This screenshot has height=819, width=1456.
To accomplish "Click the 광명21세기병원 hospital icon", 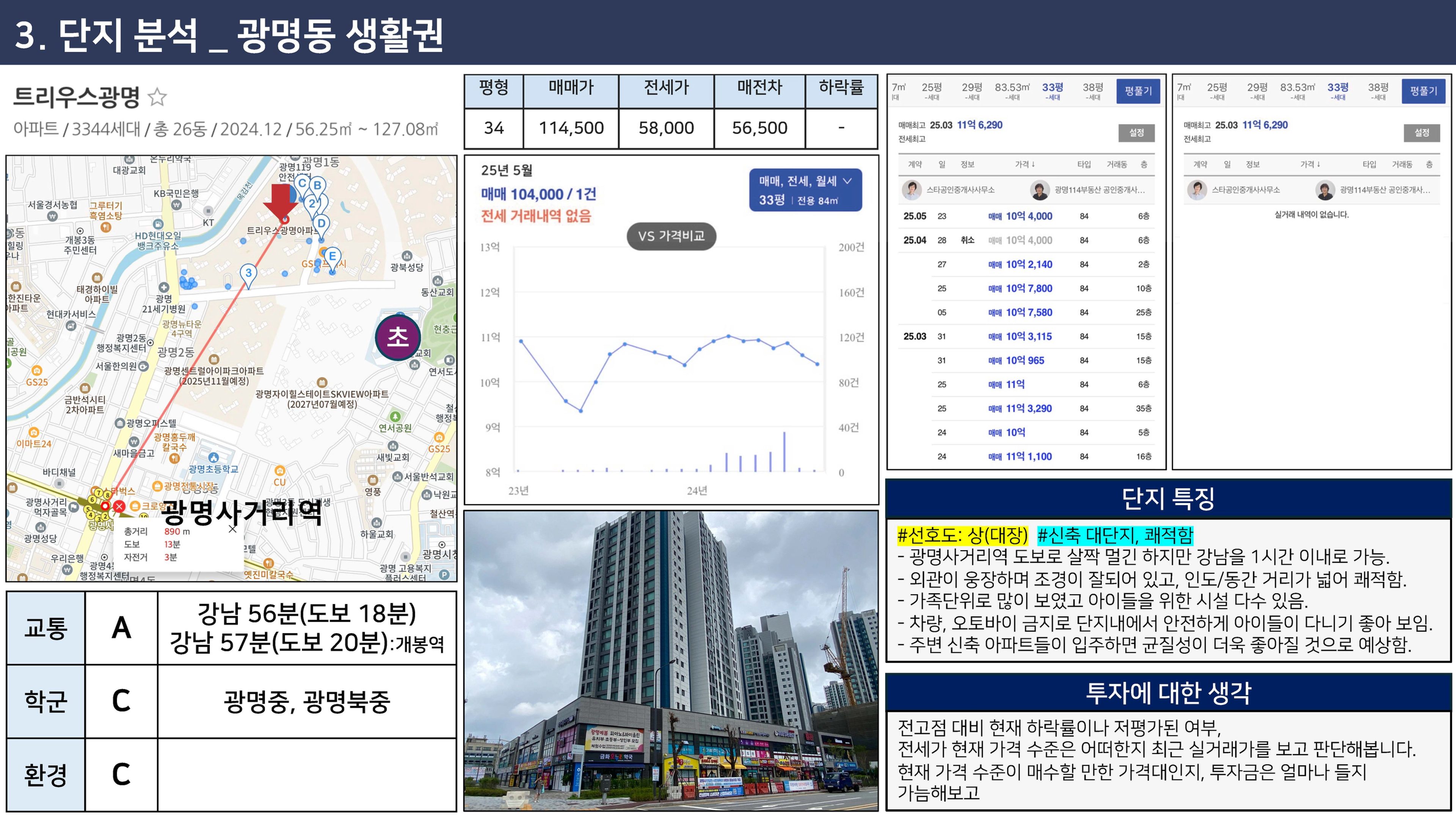I will (x=164, y=287).
